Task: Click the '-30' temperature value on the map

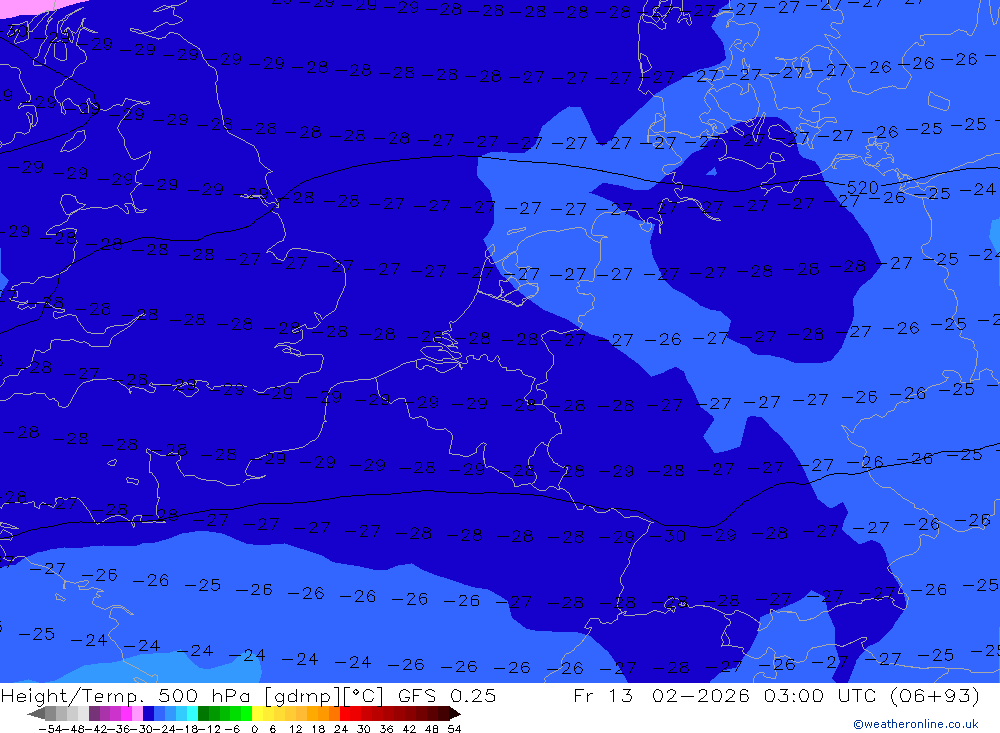Action: [668, 536]
